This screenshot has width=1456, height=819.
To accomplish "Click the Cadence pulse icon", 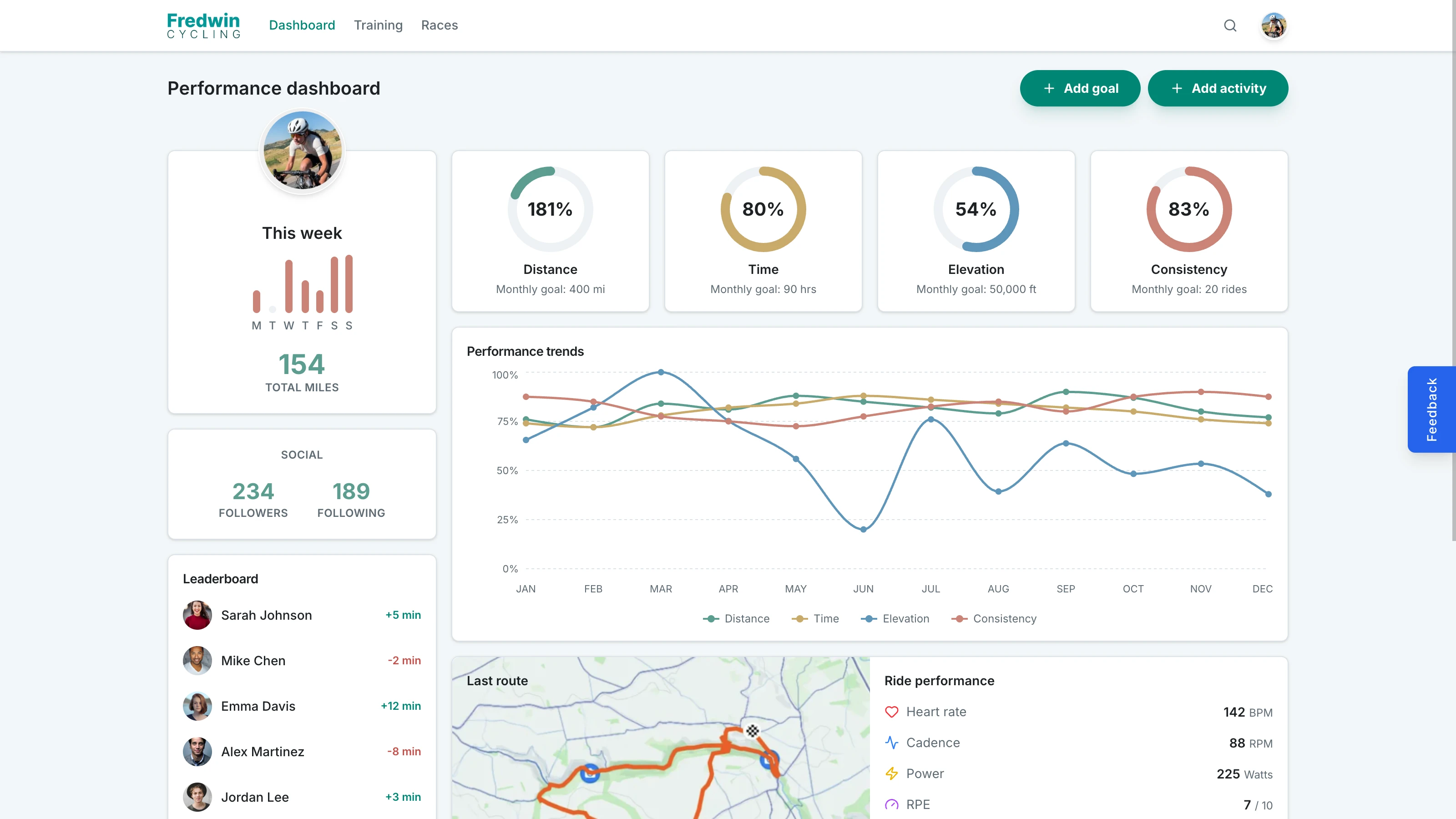I will [891, 743].
